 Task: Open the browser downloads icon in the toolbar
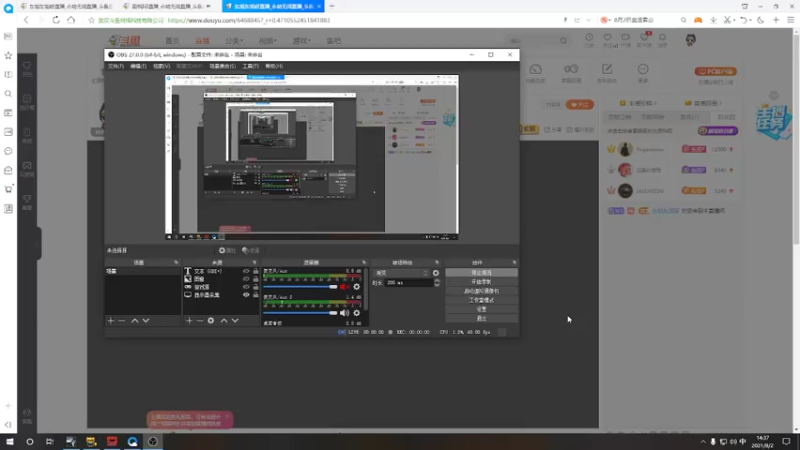point(713,20)
